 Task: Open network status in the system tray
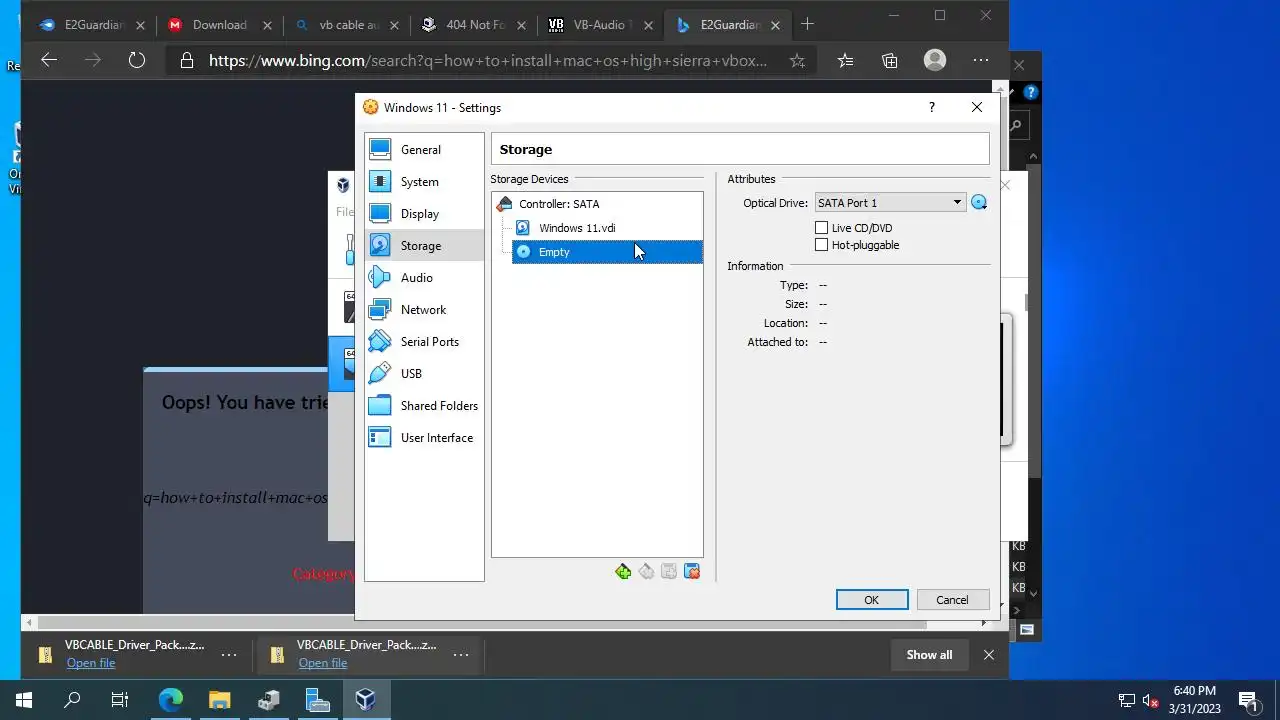[1127, 700]
